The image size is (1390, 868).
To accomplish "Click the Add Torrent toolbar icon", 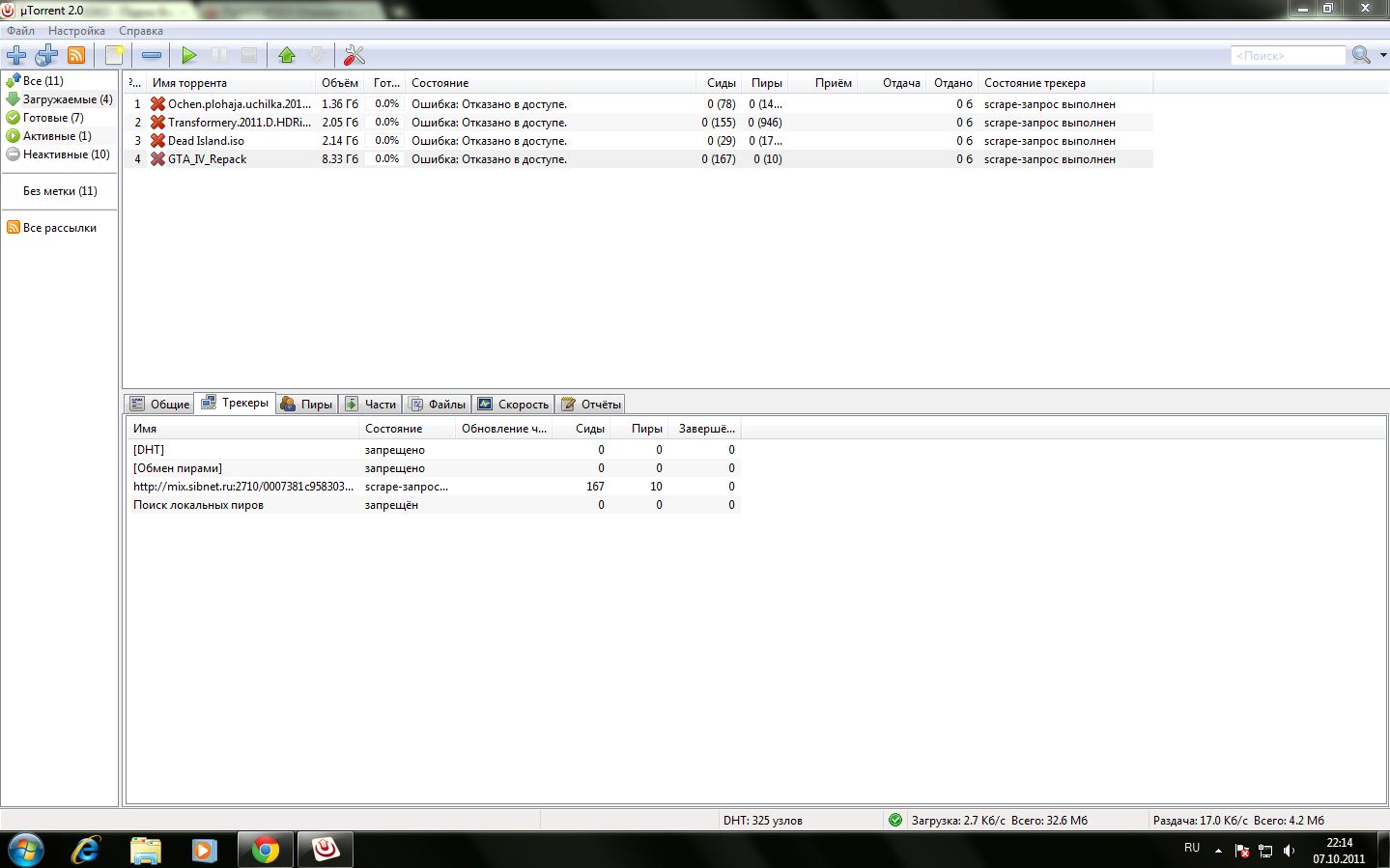I will click(x=16, y=55).
